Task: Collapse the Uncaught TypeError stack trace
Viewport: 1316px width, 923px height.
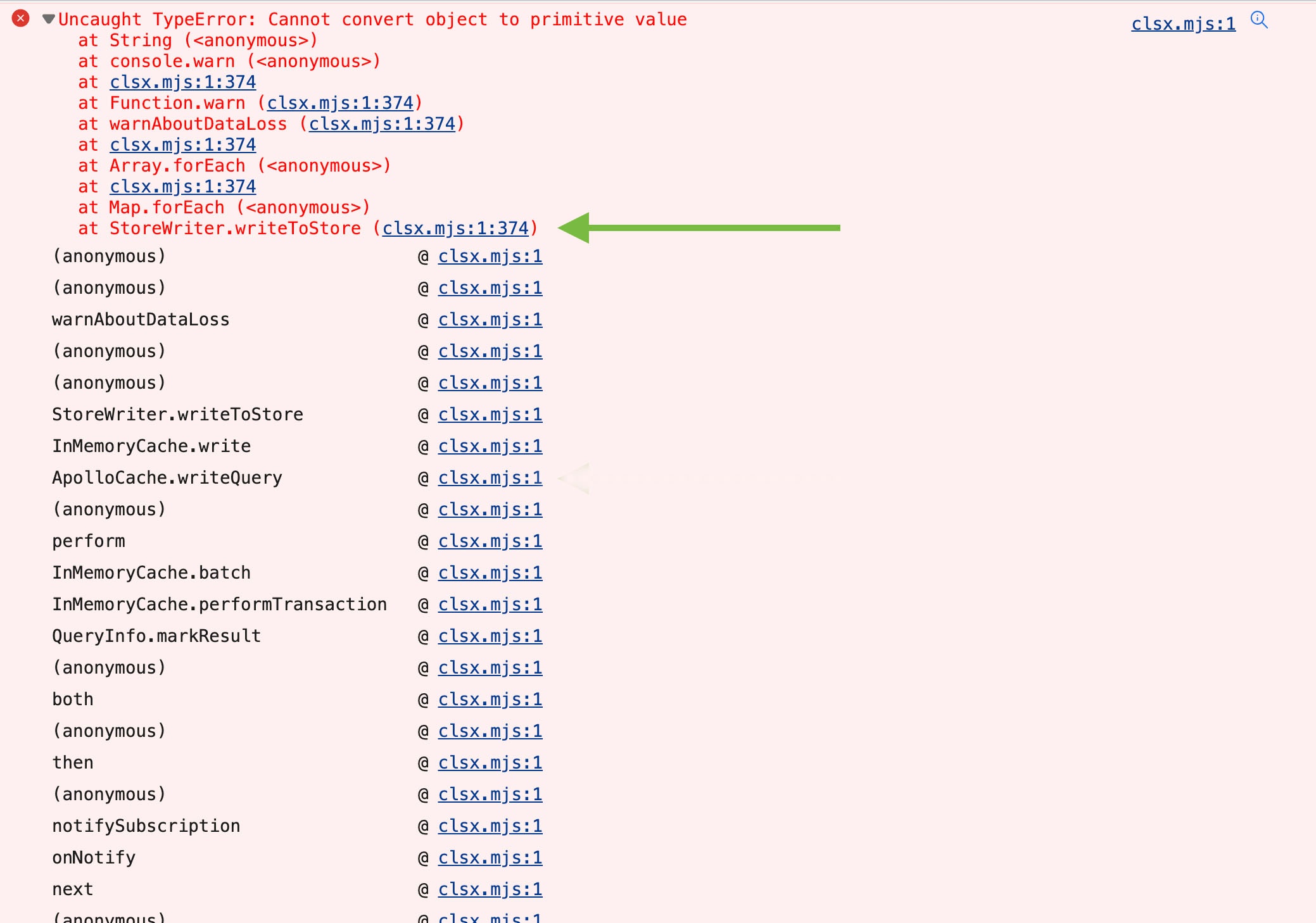Action: coord(48,19)
